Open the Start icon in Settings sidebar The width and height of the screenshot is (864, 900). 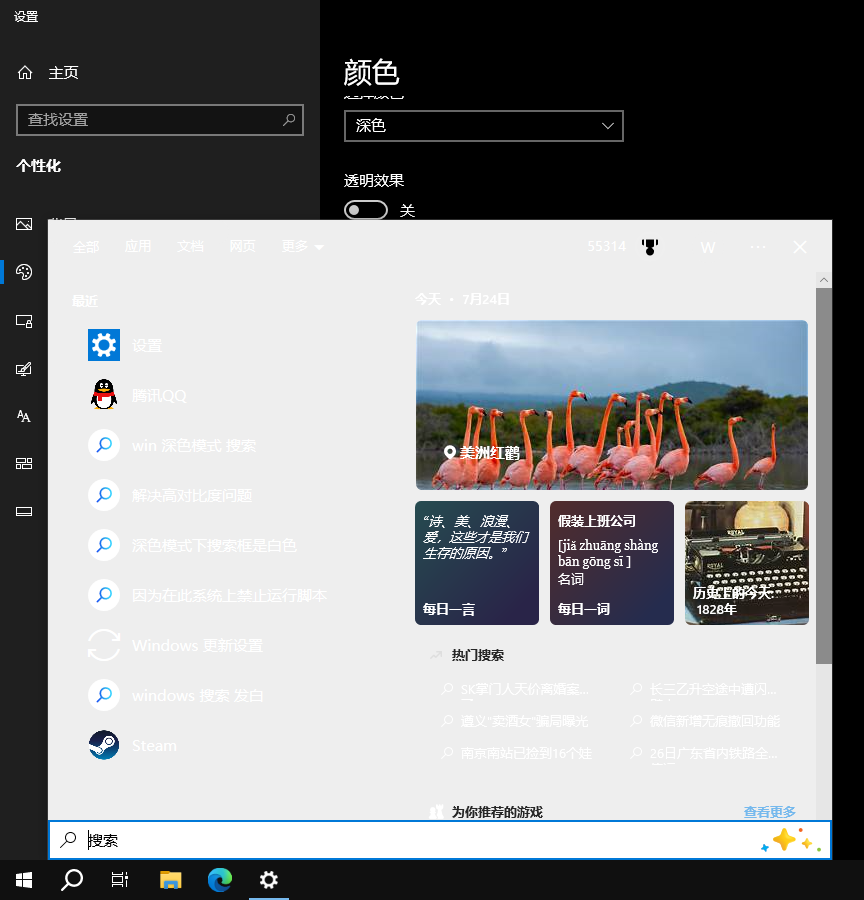(x=24, y=463)
